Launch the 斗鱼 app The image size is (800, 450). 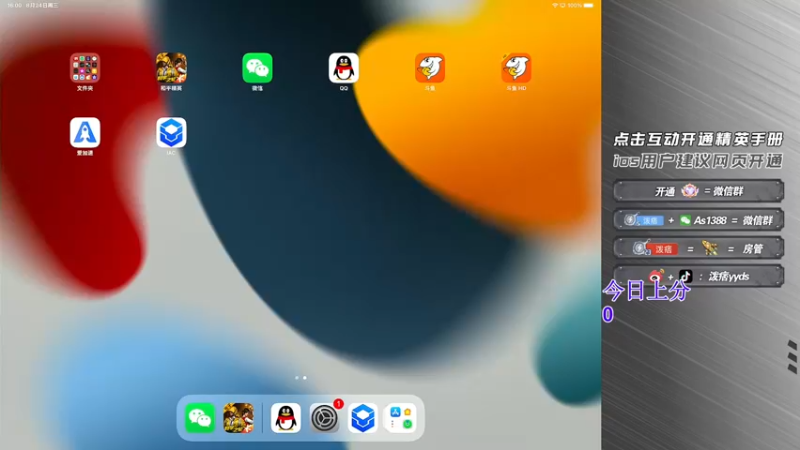(430, 68)
